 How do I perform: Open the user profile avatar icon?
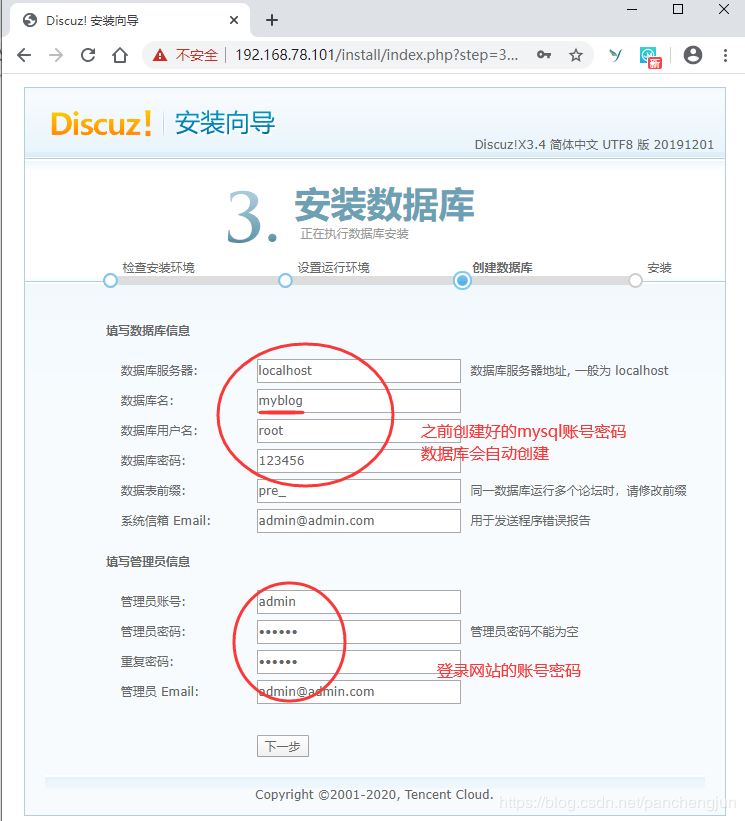click(693, 55)
